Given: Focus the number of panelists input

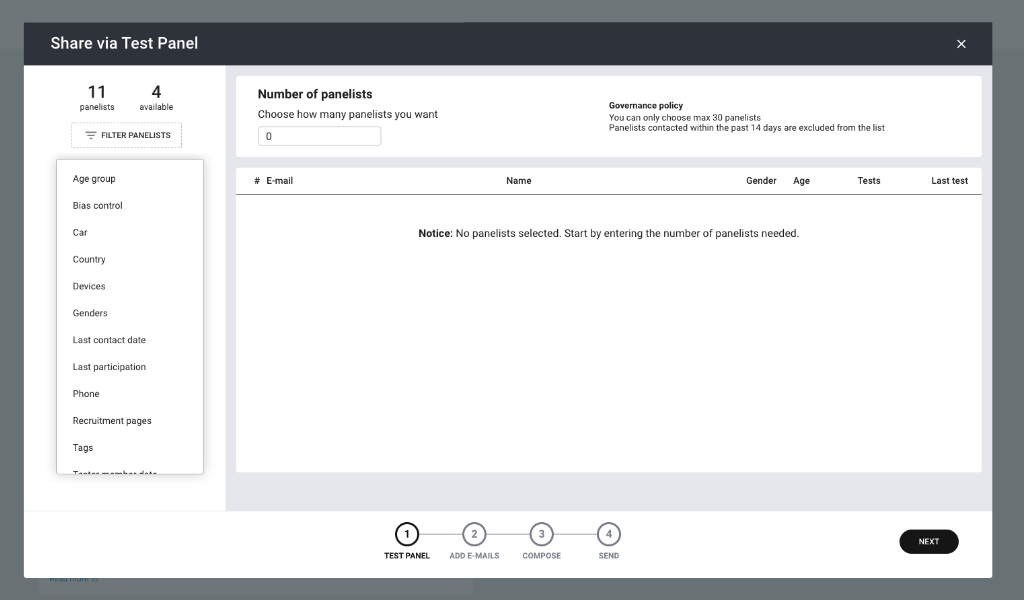Looking at the screenshot, I should coord(319,136).
